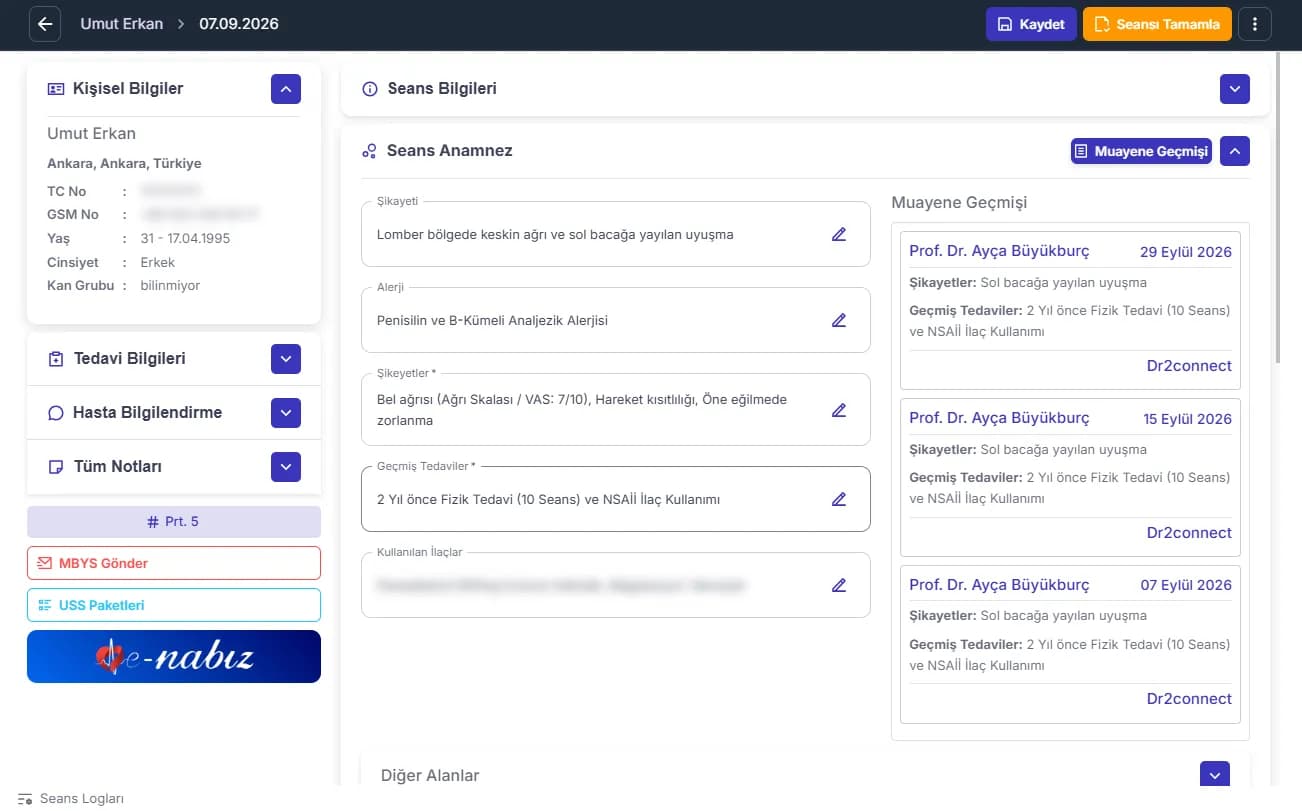The image size is (1302, 811).
Task: Click the Prt. 5 button
Action: 174,522
